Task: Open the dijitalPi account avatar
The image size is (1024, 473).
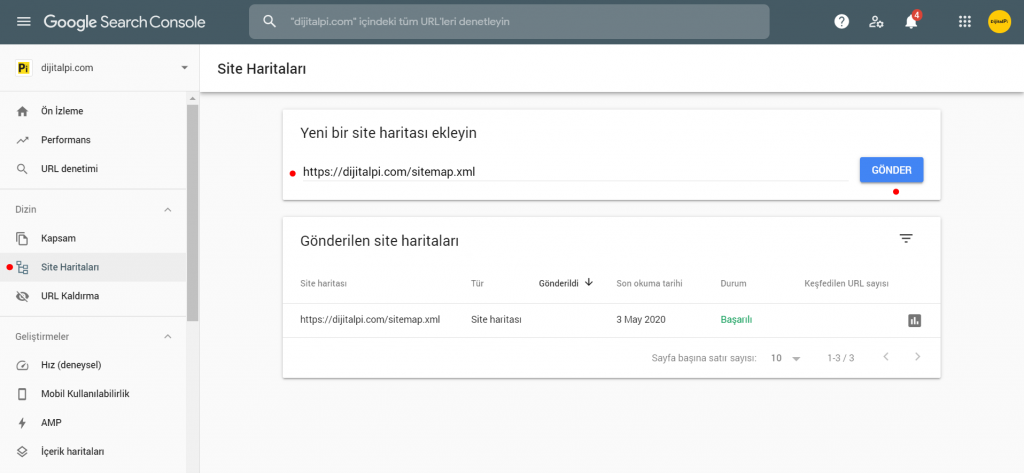Action: point(999,22)
